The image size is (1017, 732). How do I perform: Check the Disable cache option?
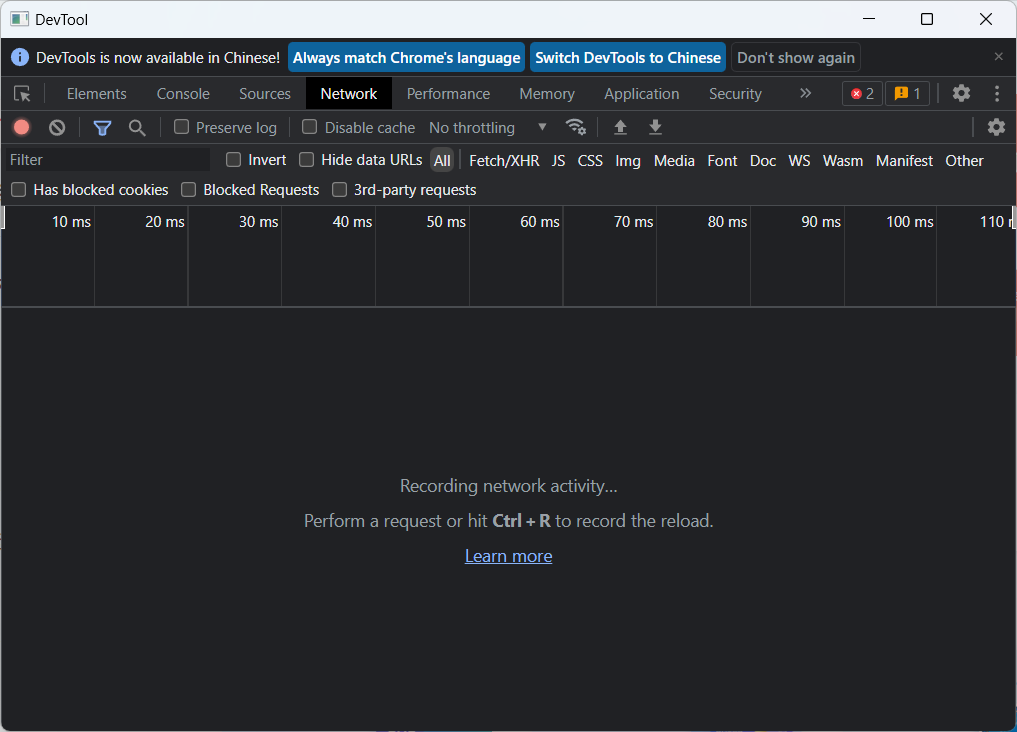point(310,127)
